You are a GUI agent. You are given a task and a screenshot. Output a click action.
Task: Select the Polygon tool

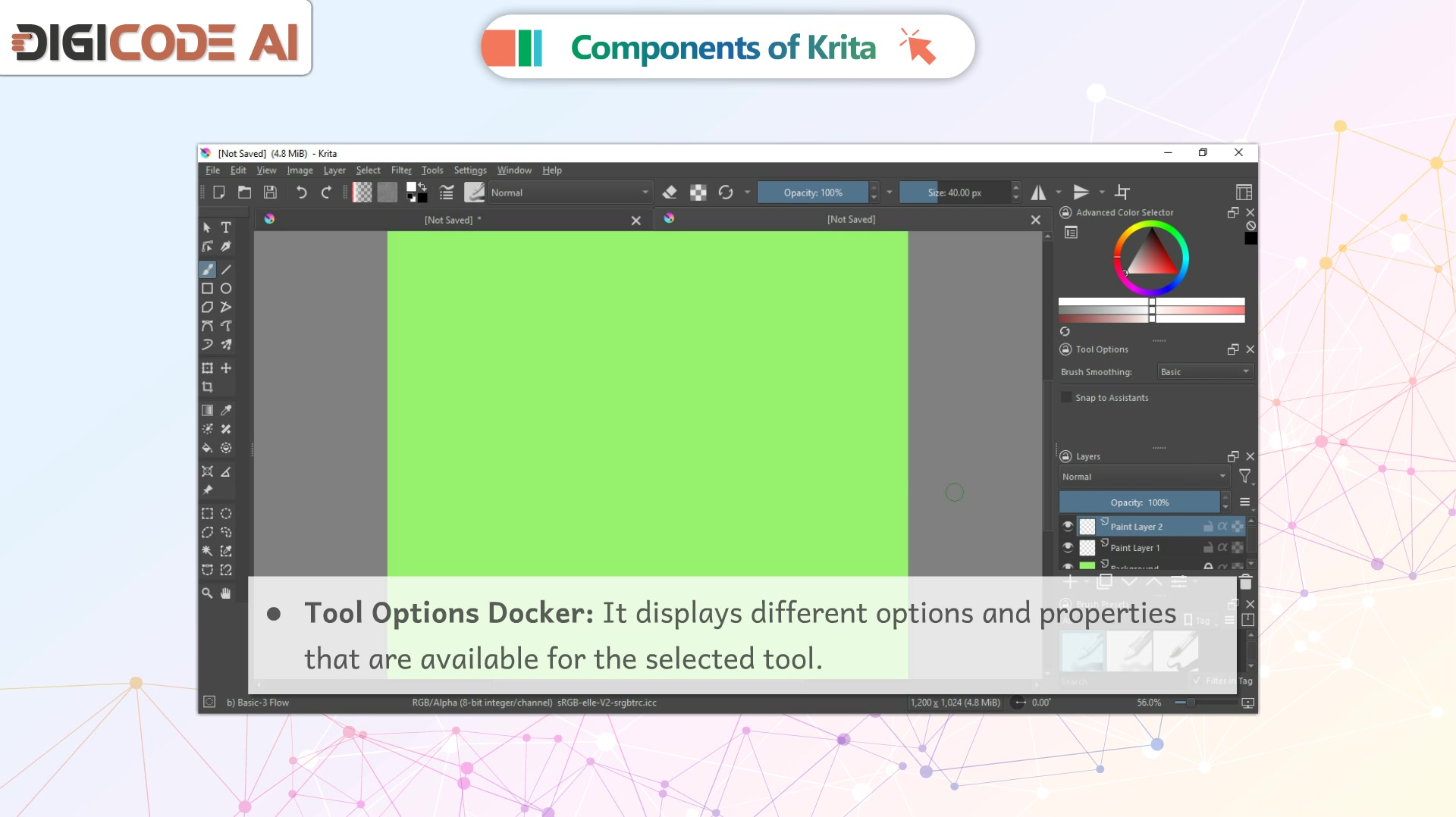207,307
